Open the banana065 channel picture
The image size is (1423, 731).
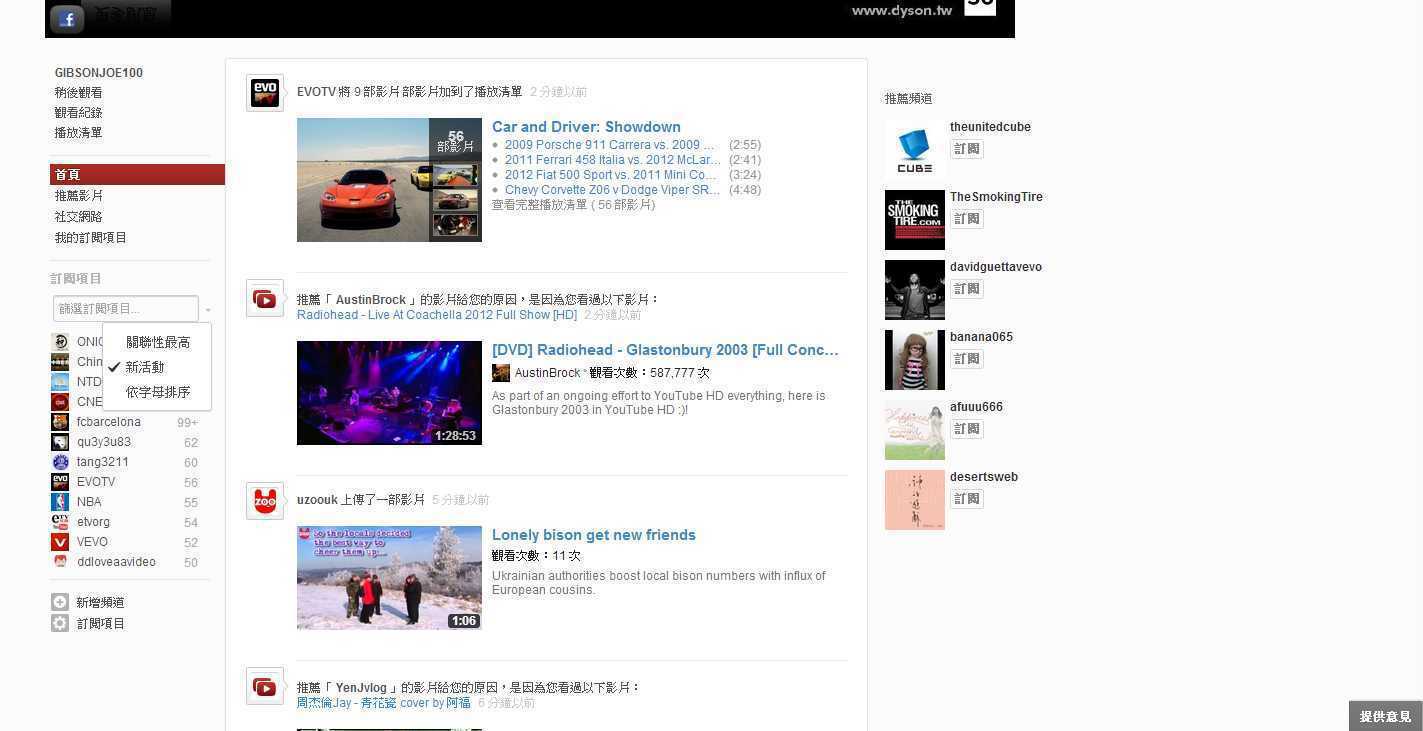click(x=915, y=360)
